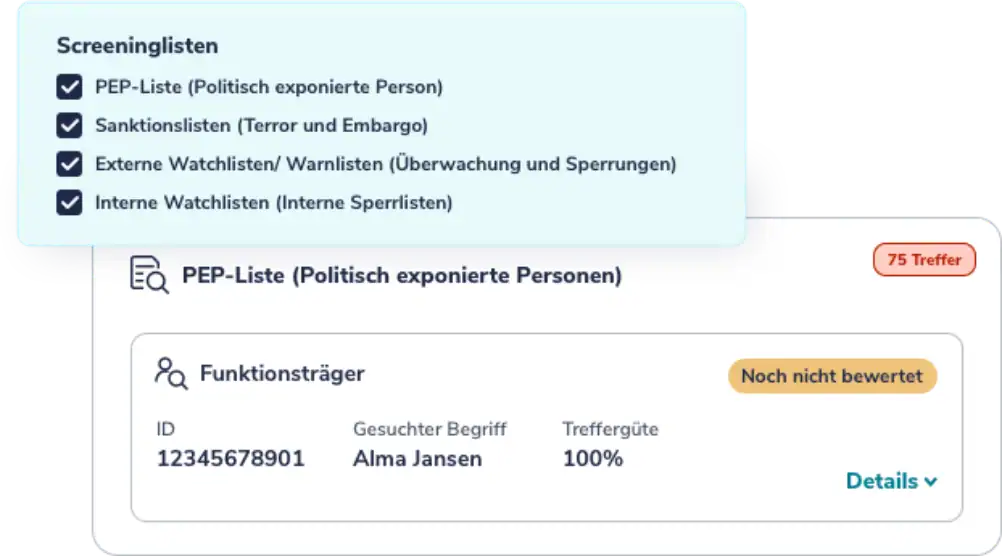Click the Treffergüte 100% value
The image size is (1002, 556).
tap(592, 459)
